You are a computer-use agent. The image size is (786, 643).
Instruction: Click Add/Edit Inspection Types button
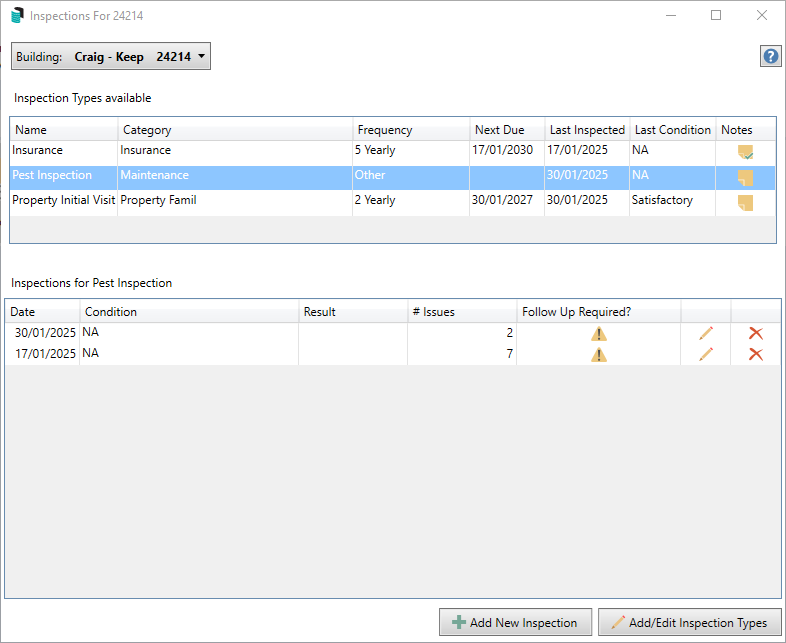690,622
